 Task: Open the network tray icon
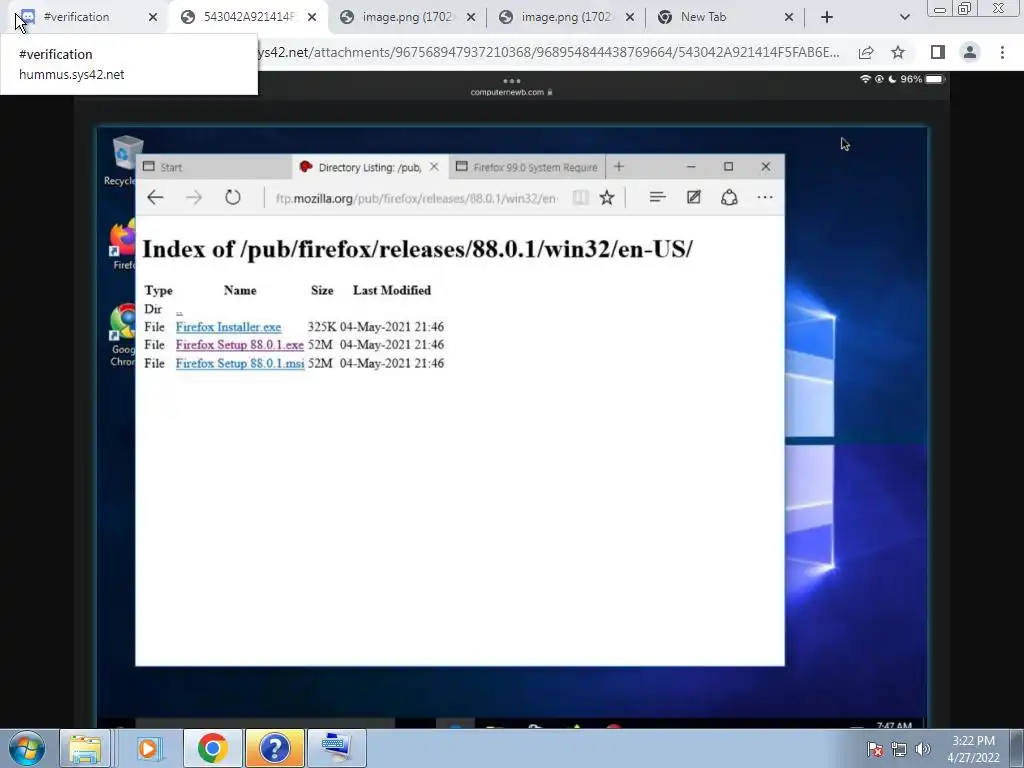coord(899,750)
